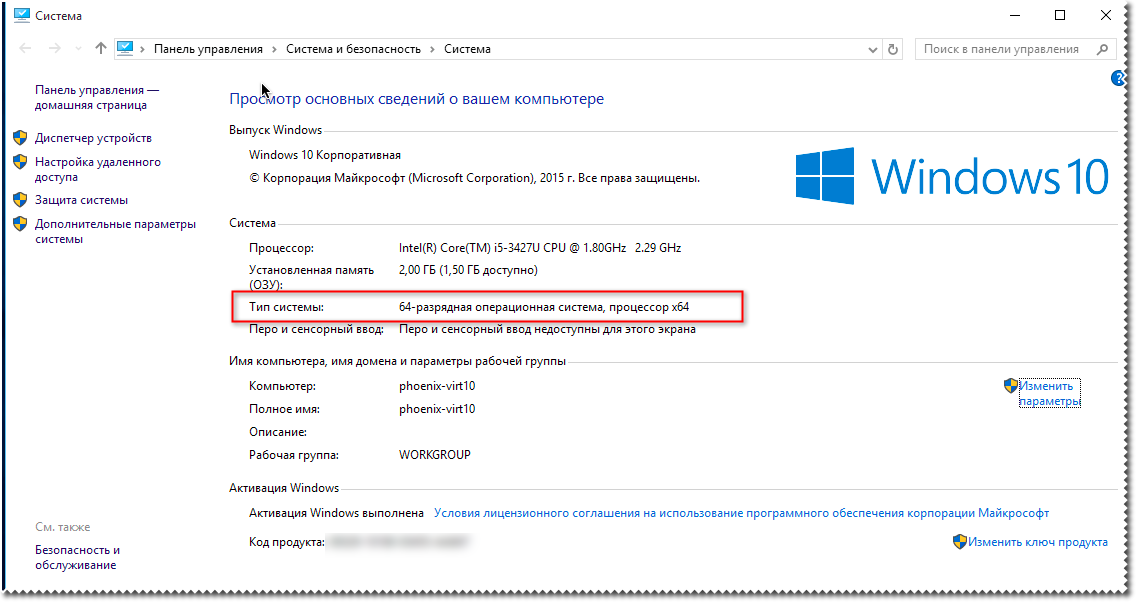This screenshot has height=604, width=1138.
Task: Click the magnifier icon in the search box
Action: (1102, 49)
